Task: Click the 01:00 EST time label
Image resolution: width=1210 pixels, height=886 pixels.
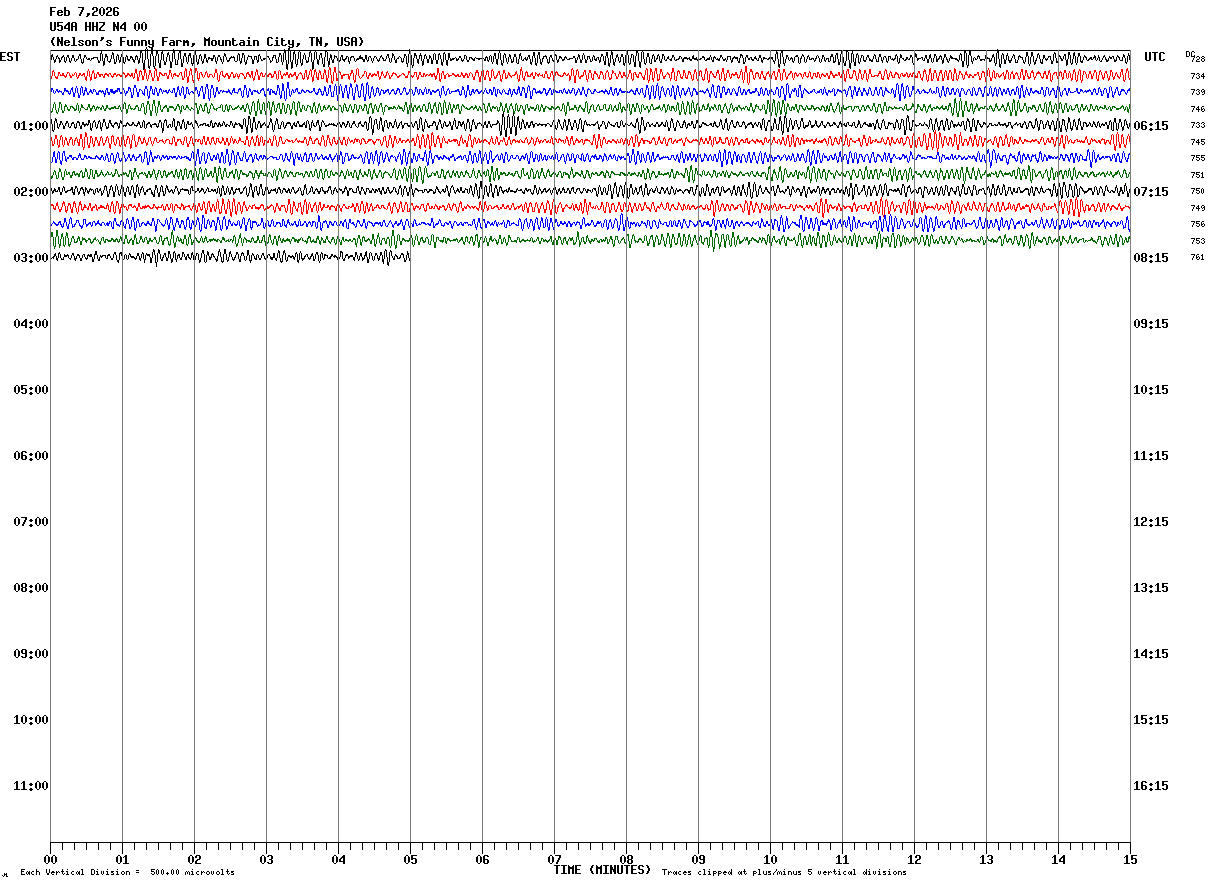Action: (x=31, y=126)
